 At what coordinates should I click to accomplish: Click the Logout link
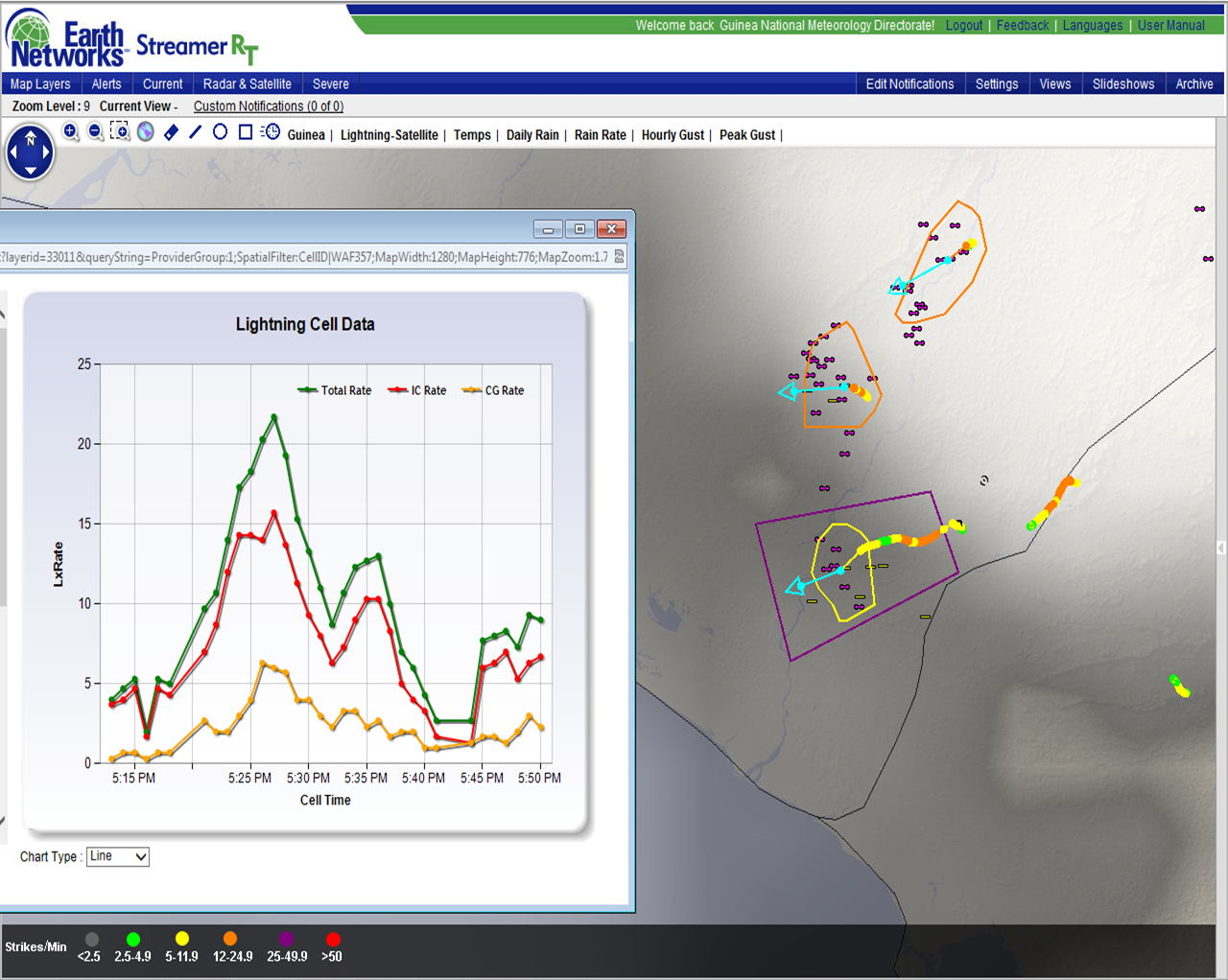[964, 25]
